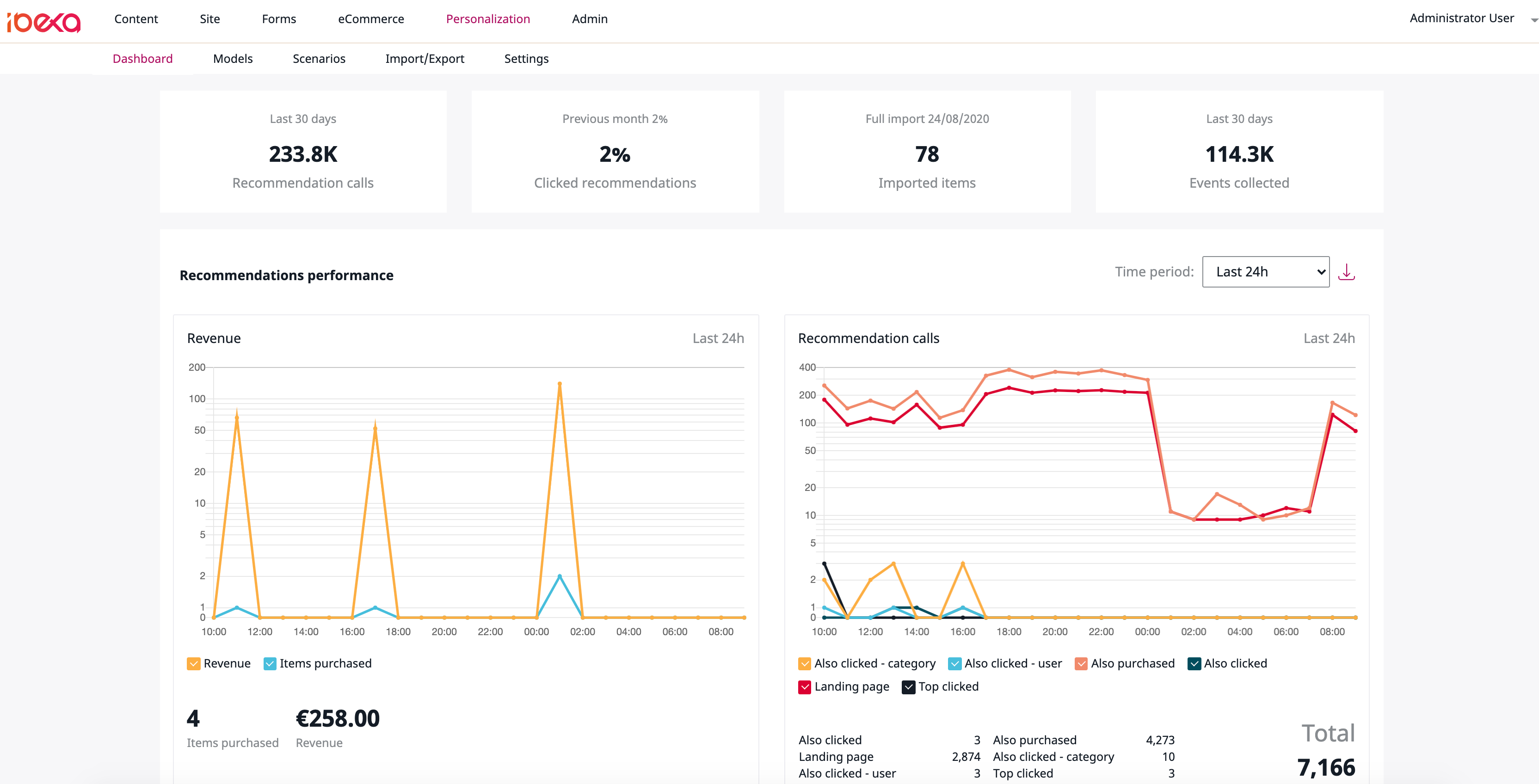Open the Admin menu
The width and height of the screenshot is (1539, 784).
coord(590,18)
